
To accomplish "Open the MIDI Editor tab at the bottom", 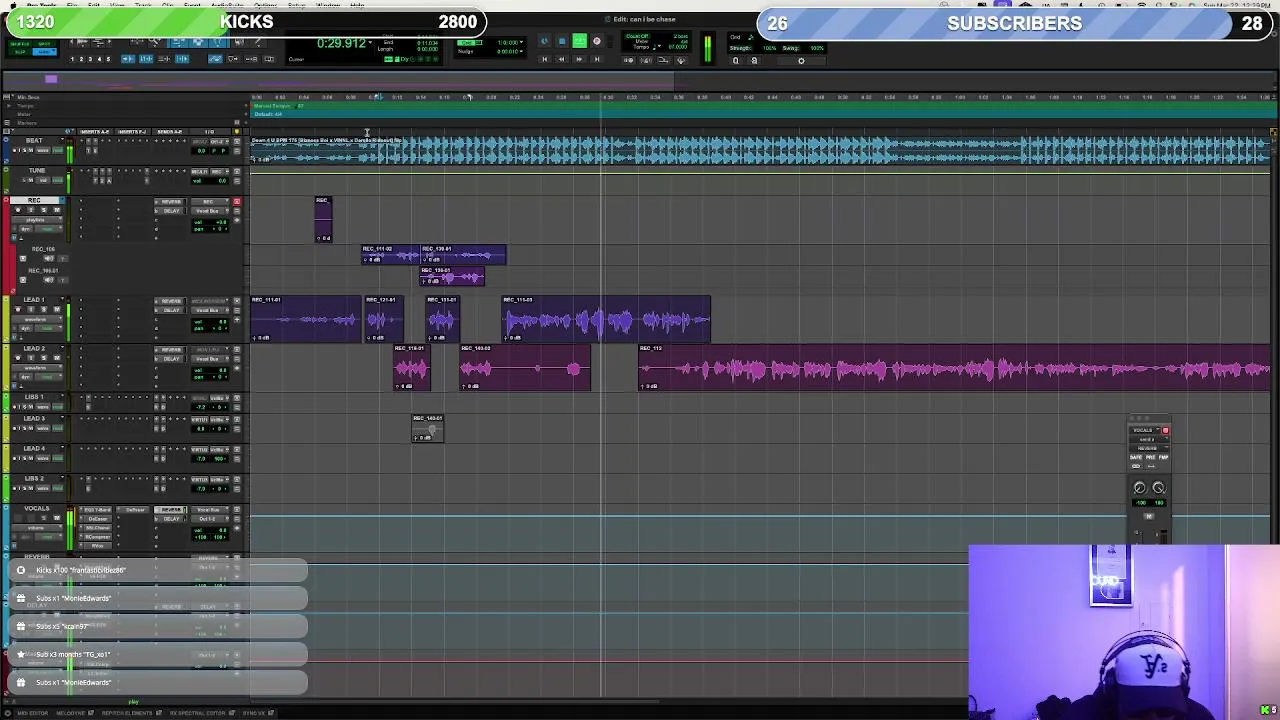I will pyautogui.click(x=32, y=713).
